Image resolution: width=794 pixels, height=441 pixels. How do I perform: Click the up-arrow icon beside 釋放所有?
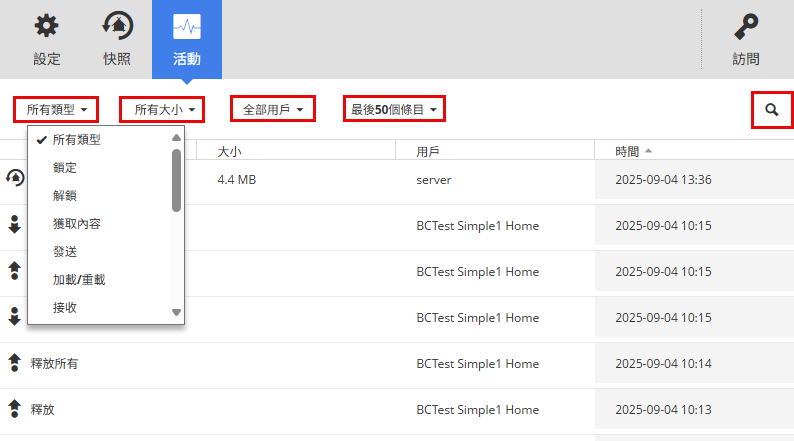click(x=15, y=363)
